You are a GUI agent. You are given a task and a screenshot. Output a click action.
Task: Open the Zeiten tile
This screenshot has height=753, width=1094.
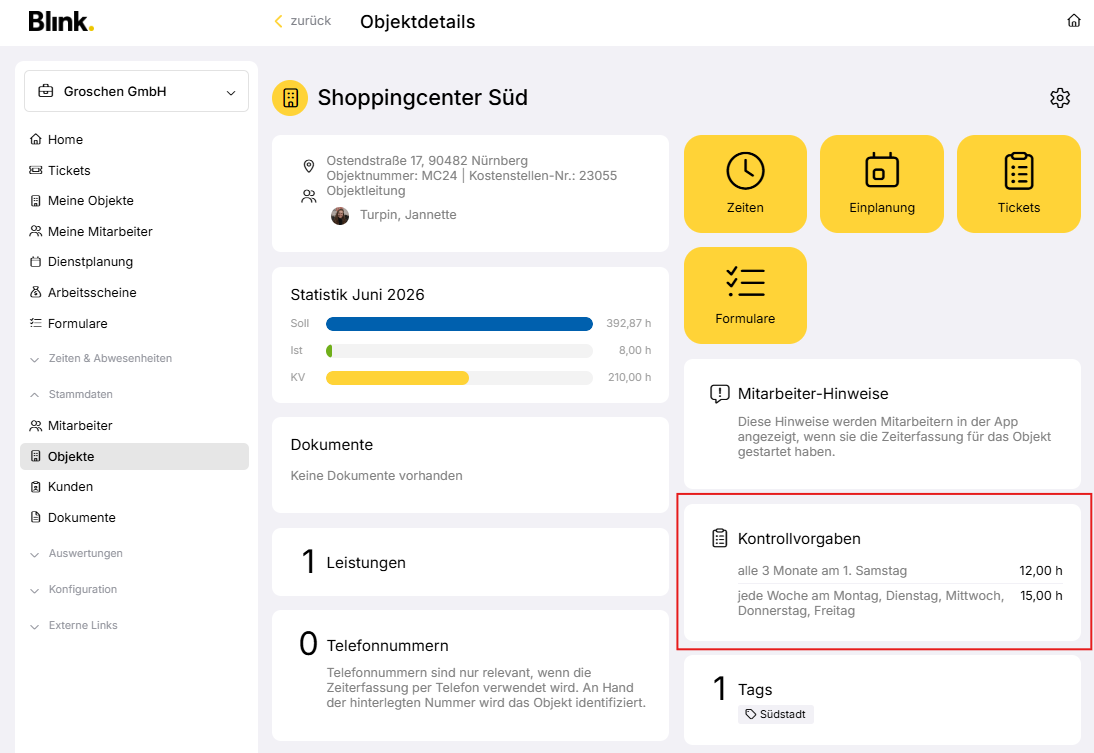[745, 184]
